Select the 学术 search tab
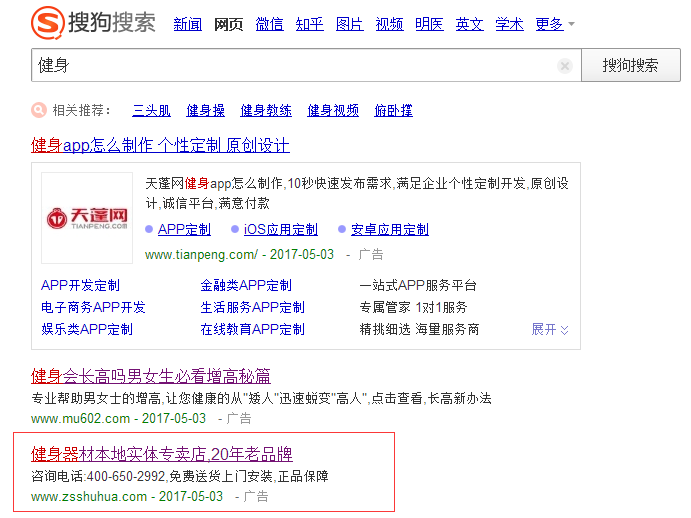Image resolution: width=691 pixels, height=518 pixels. pyautogui.click(x=509, y=24)
